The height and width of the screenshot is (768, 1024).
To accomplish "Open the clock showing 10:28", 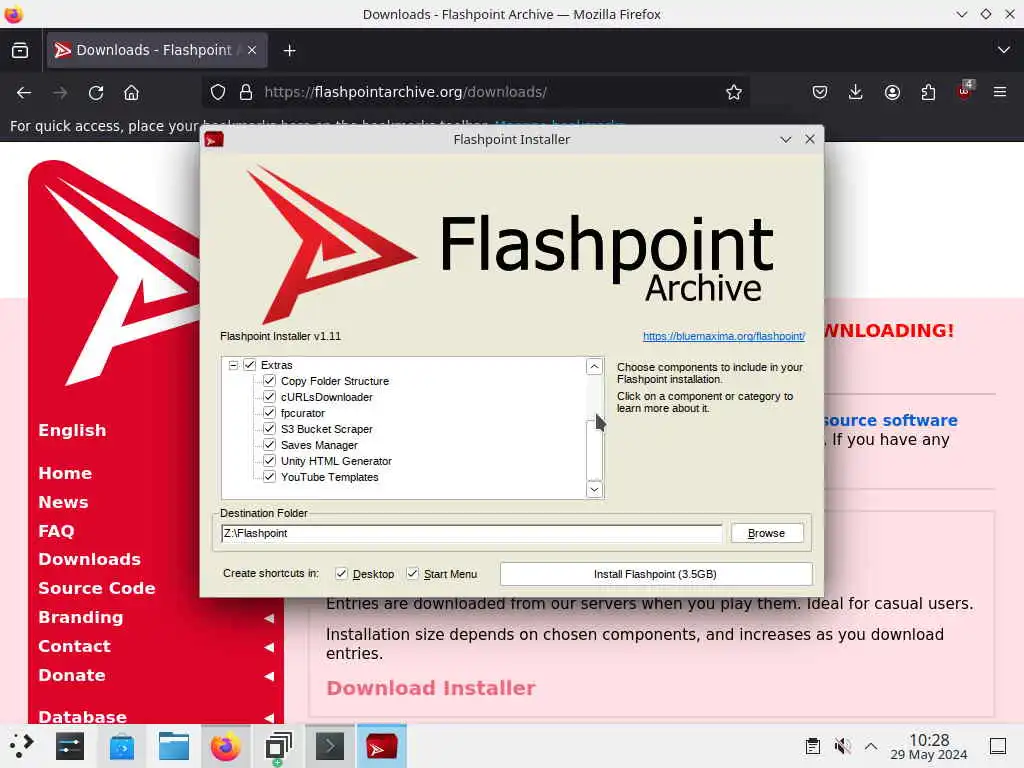I will (x=929, y=746).
